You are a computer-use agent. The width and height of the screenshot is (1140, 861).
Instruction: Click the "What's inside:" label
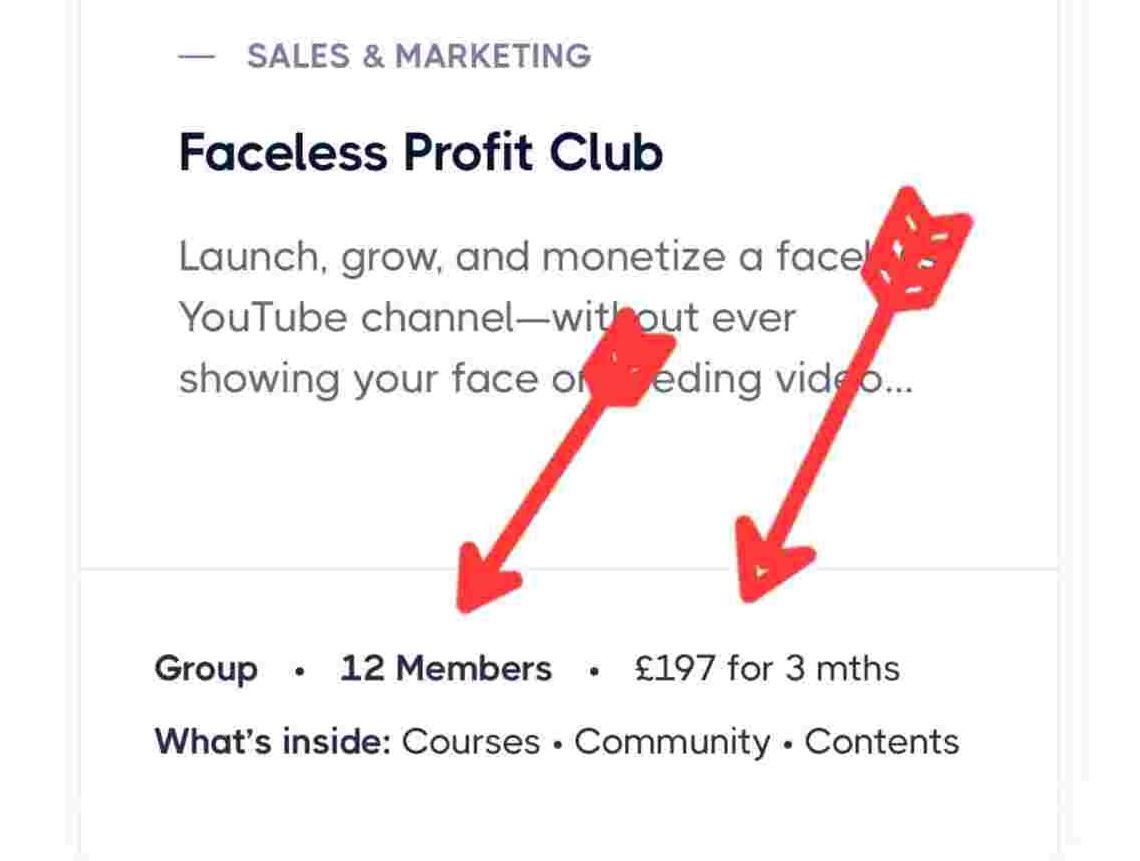[x=272, y=742]
